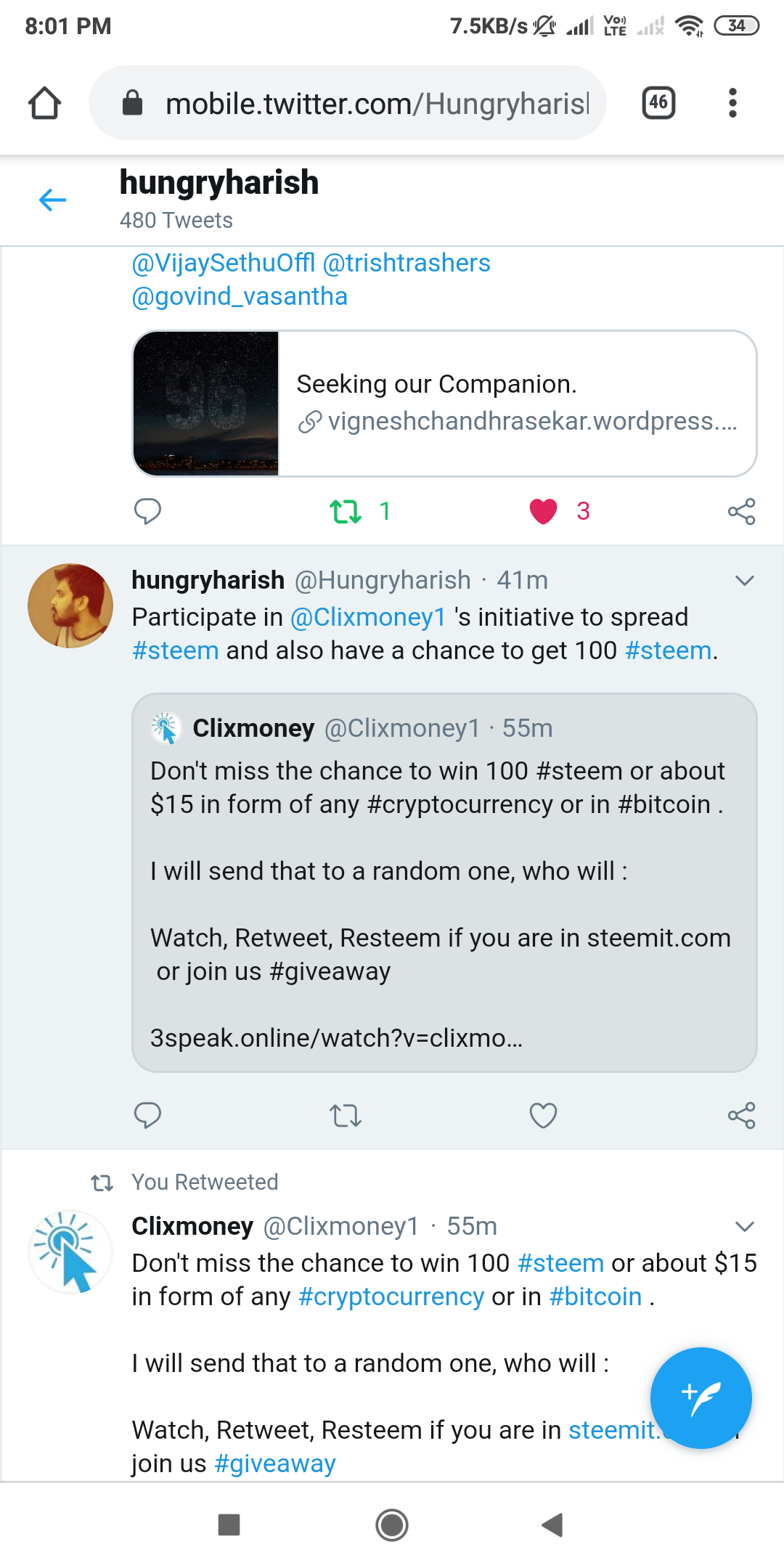Viewport: 784px width, 1568px height.
Task: Expand options caret on hungryharish's 41m tweet
Action: click(x=745, y=581)
